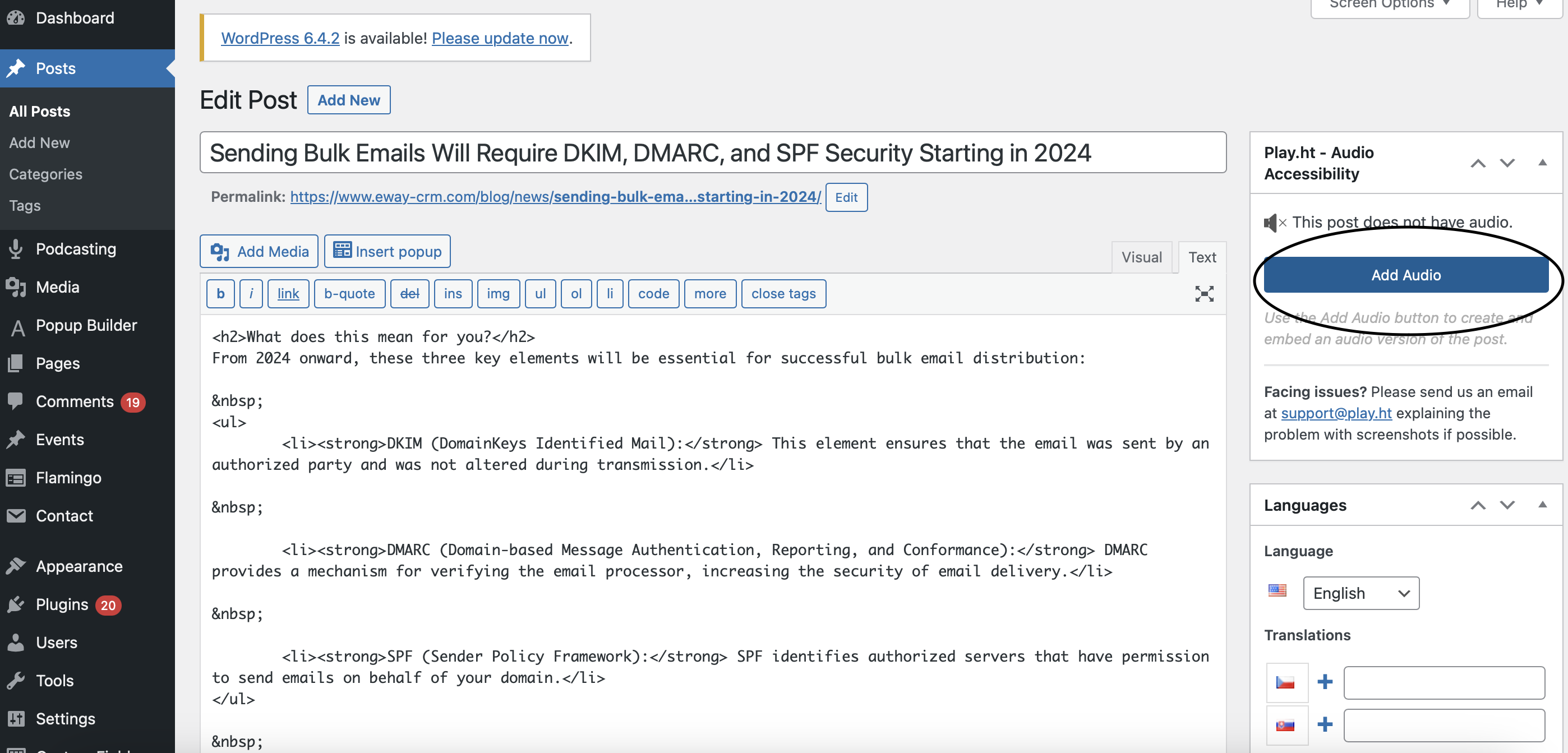Collapse the Languages panel with the triangle toggle
Viewport: 1568px width, 753px height.
click(x=1542, y=505)
